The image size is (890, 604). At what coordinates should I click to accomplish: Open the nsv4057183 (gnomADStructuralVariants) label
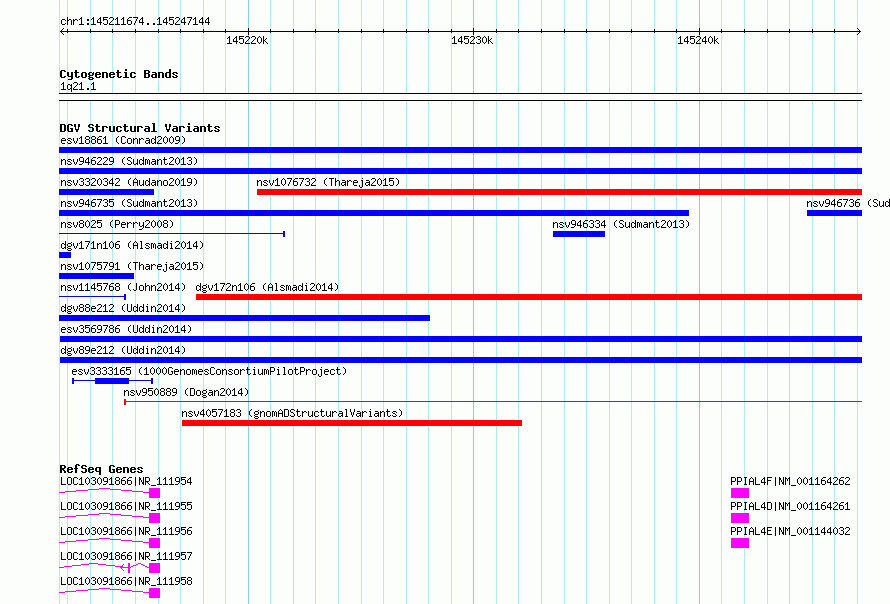coord(292,413)
